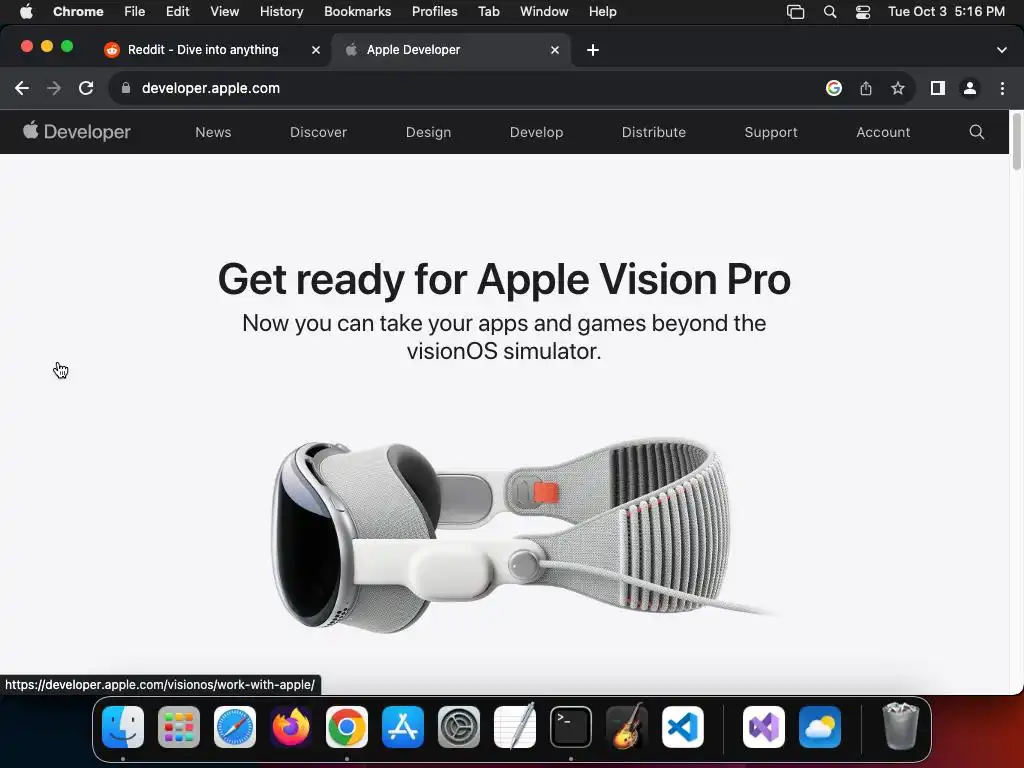Open App Store from the Dock
The image size is (1024, 768).
403,727
